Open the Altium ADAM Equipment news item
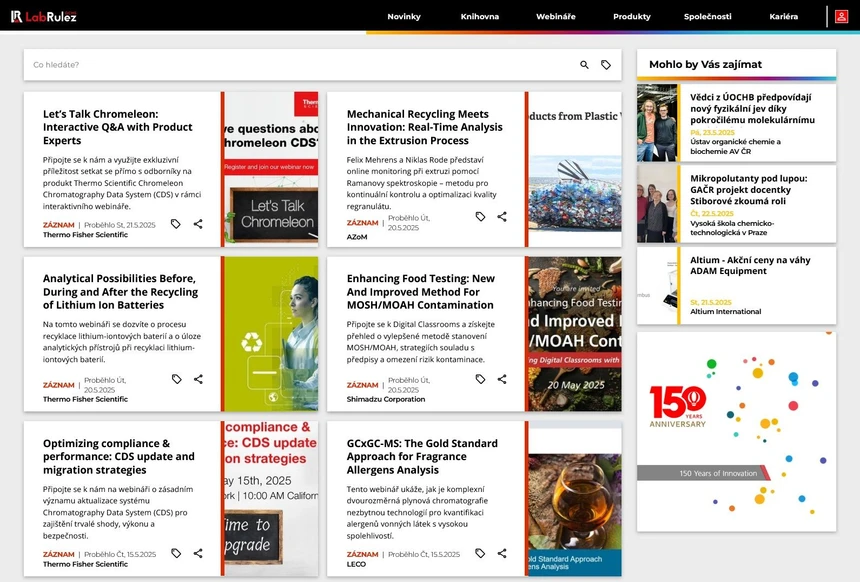The image size is (860, 582). [x=750, y=266]
